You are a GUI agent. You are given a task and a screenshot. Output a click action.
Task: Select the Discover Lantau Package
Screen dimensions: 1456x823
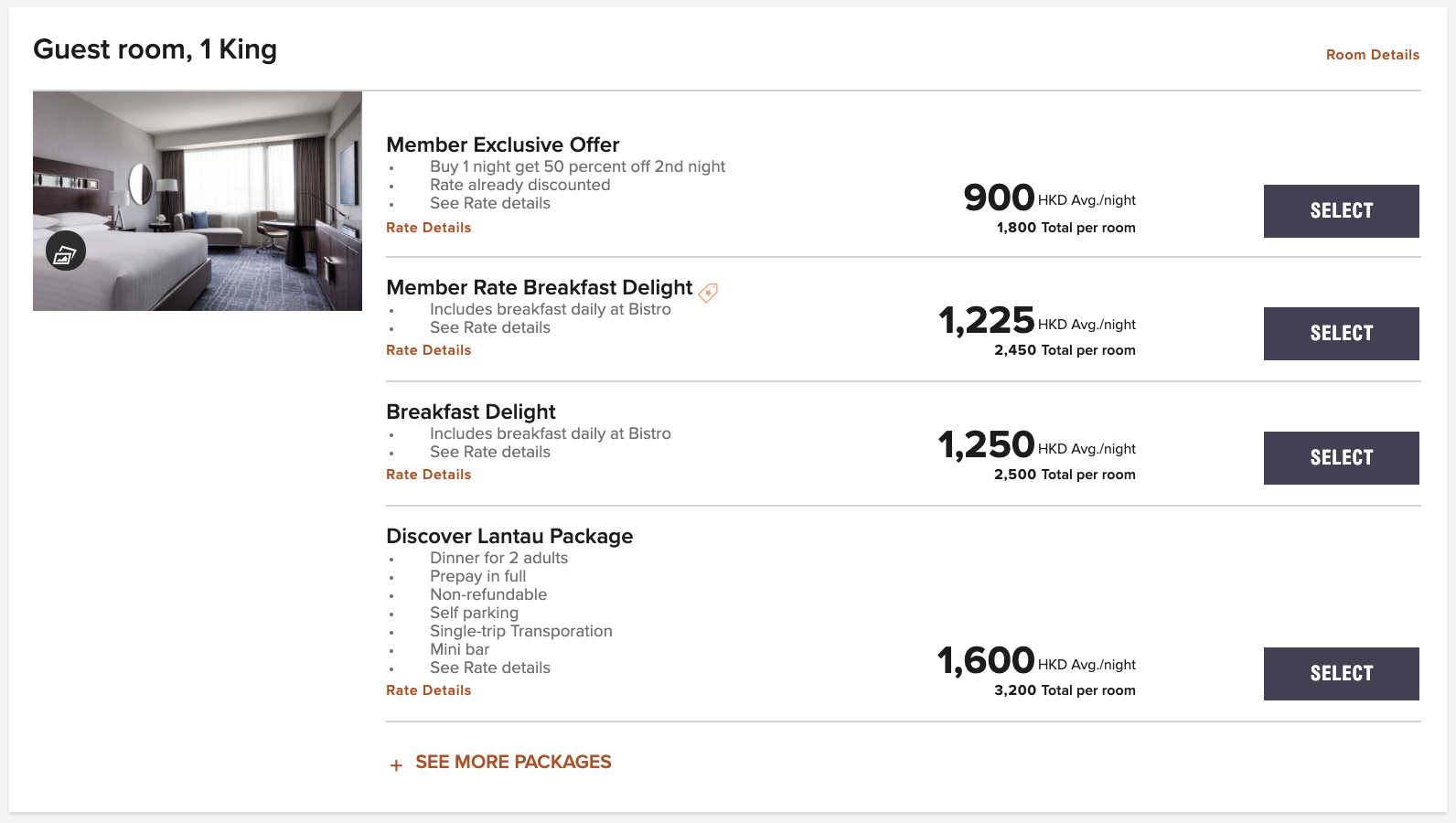point(1342,674)
